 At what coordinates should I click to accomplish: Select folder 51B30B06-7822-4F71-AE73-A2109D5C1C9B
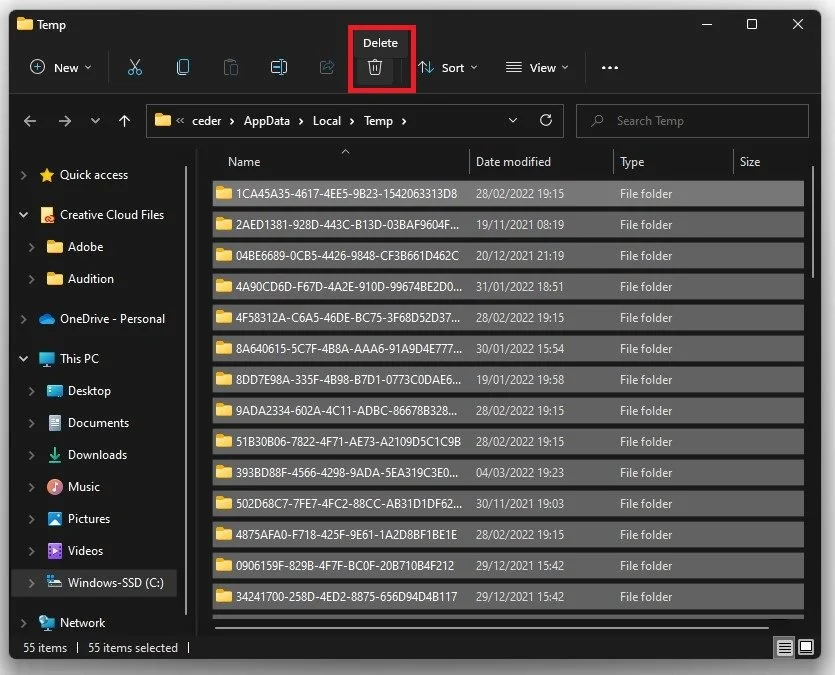508,441
